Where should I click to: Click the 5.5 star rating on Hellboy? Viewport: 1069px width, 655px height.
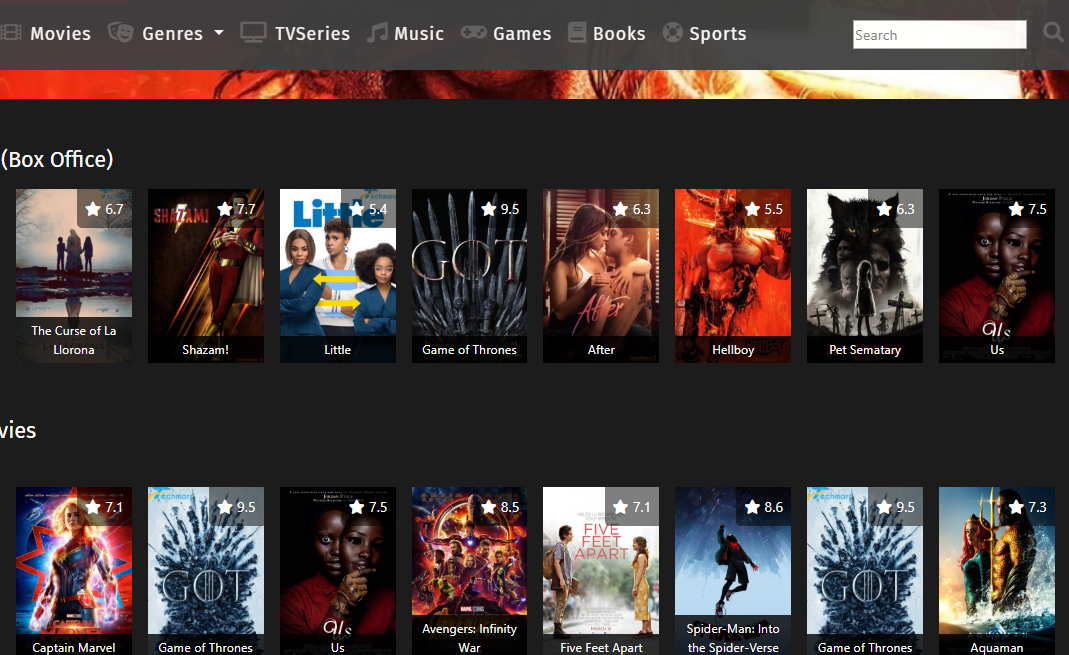[x=764, y=209]
